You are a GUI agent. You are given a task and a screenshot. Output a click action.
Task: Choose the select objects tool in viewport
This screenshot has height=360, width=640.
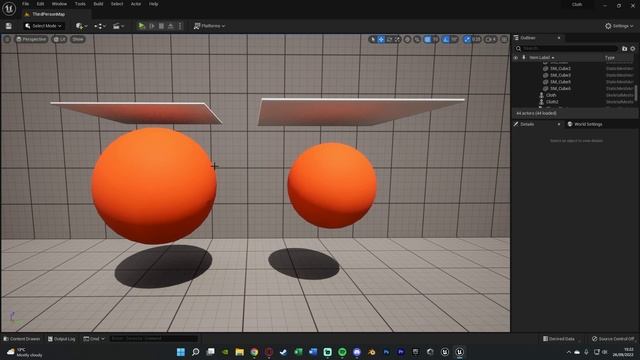[372, 39]
